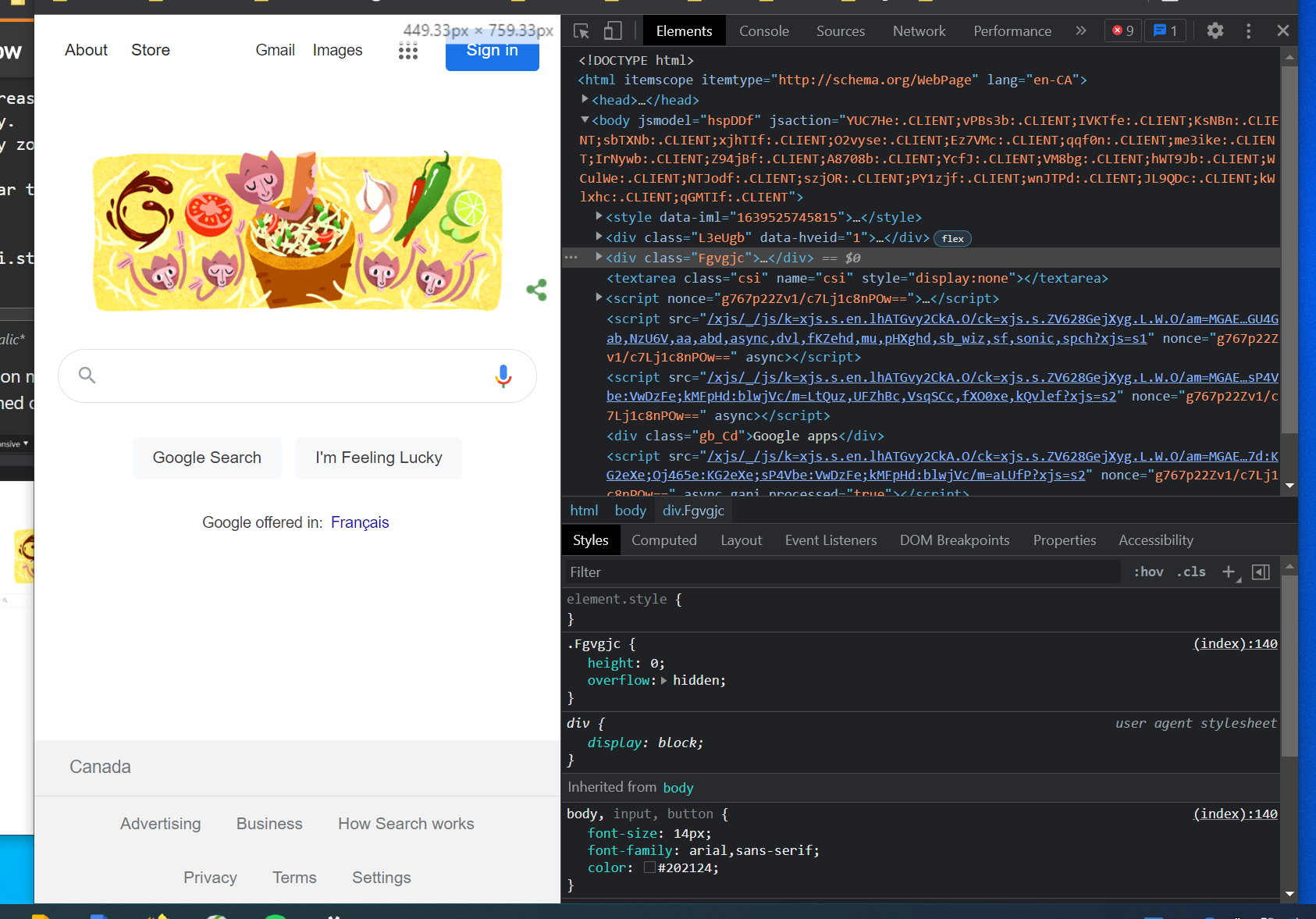Viewport: 1316px width, 919px height.
Task: Switch to the Network tab
Action: [x=919, y=31]
